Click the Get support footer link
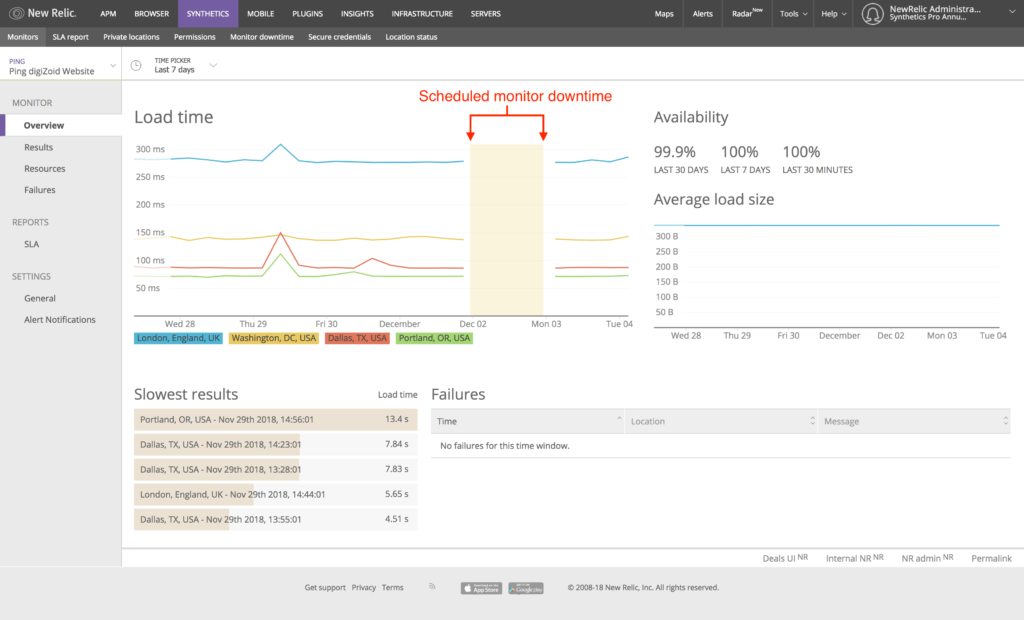The width and height of the screenshot is (1024, 620). pos(325,587)
